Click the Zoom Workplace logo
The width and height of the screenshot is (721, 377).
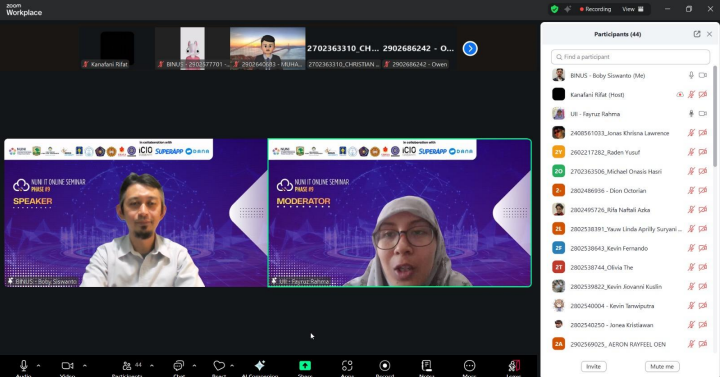[24, 10]
